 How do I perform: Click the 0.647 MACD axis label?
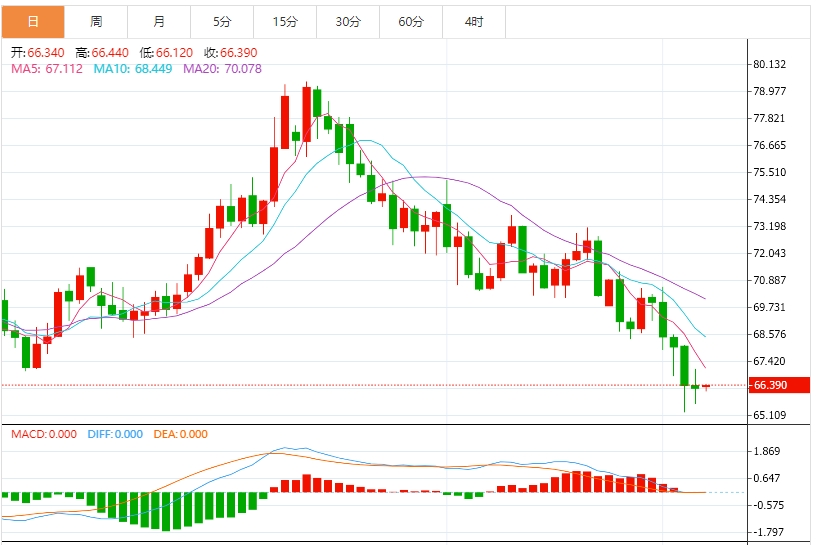[x=767, y=478]
